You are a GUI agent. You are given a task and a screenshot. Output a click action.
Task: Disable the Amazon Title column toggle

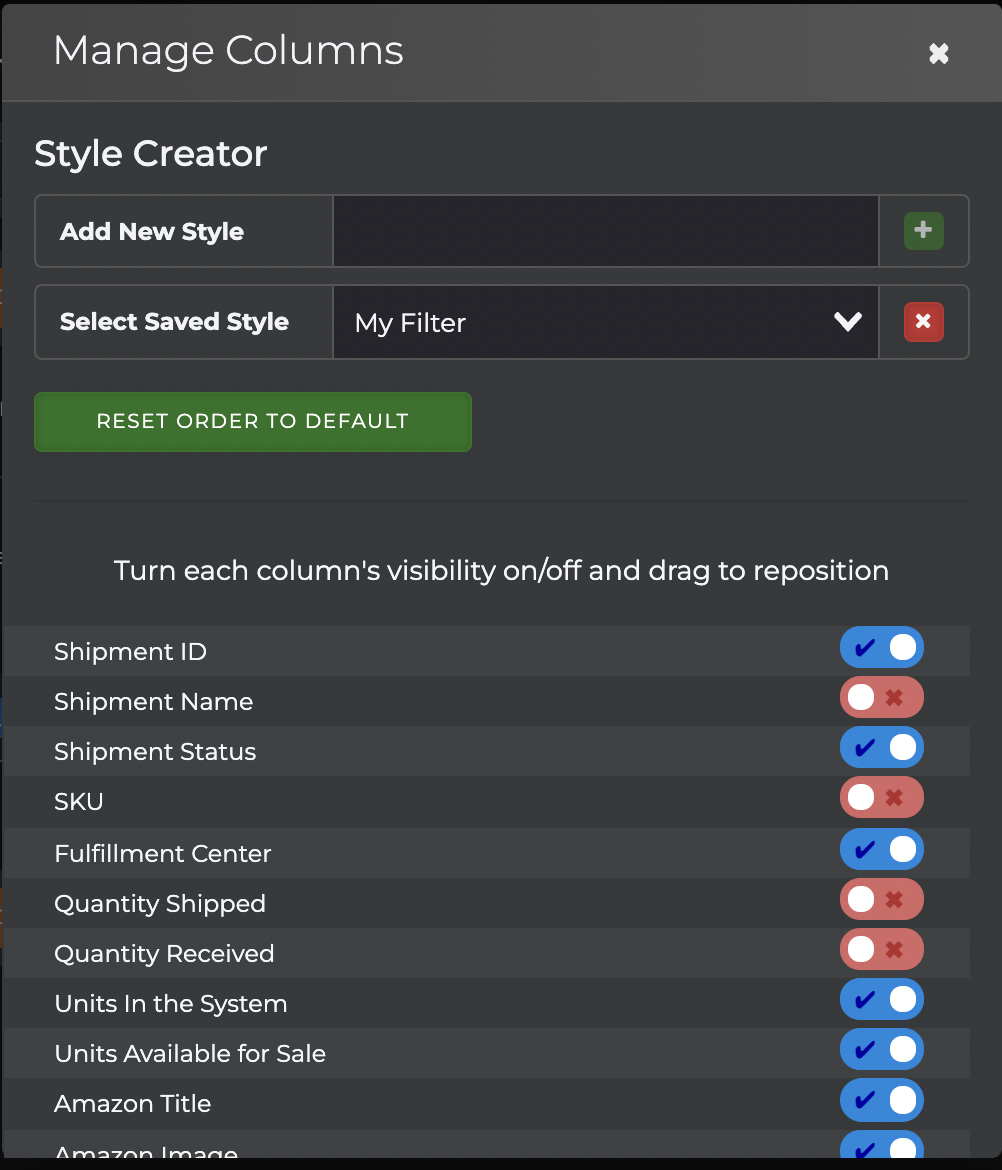(x=881, y=1101)
